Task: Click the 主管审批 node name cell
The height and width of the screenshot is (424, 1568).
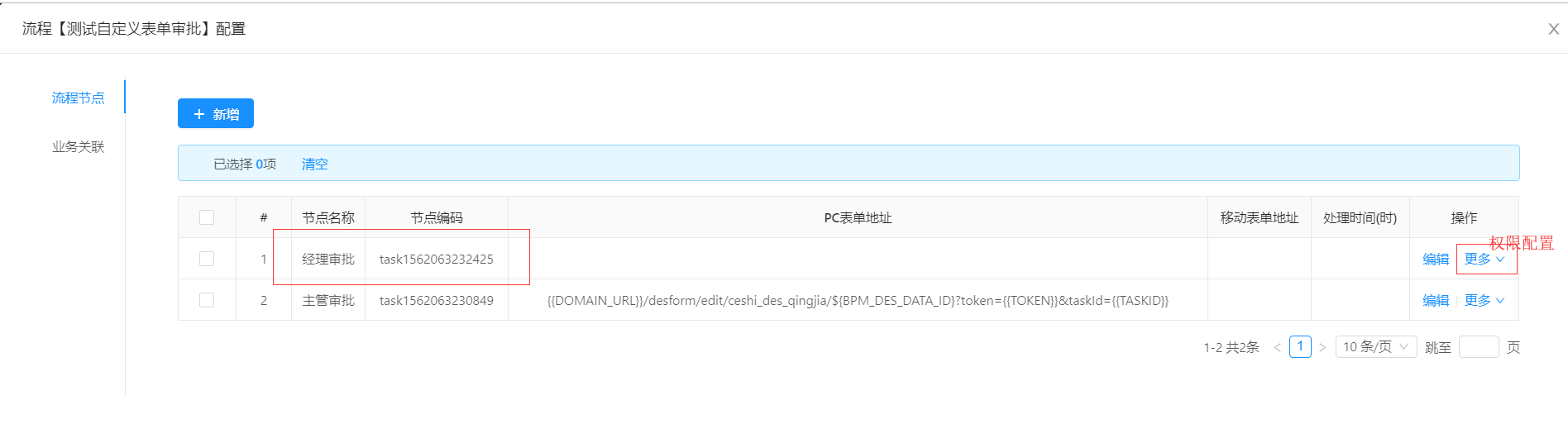Action: pyautogui.click(x=328, y=300)
